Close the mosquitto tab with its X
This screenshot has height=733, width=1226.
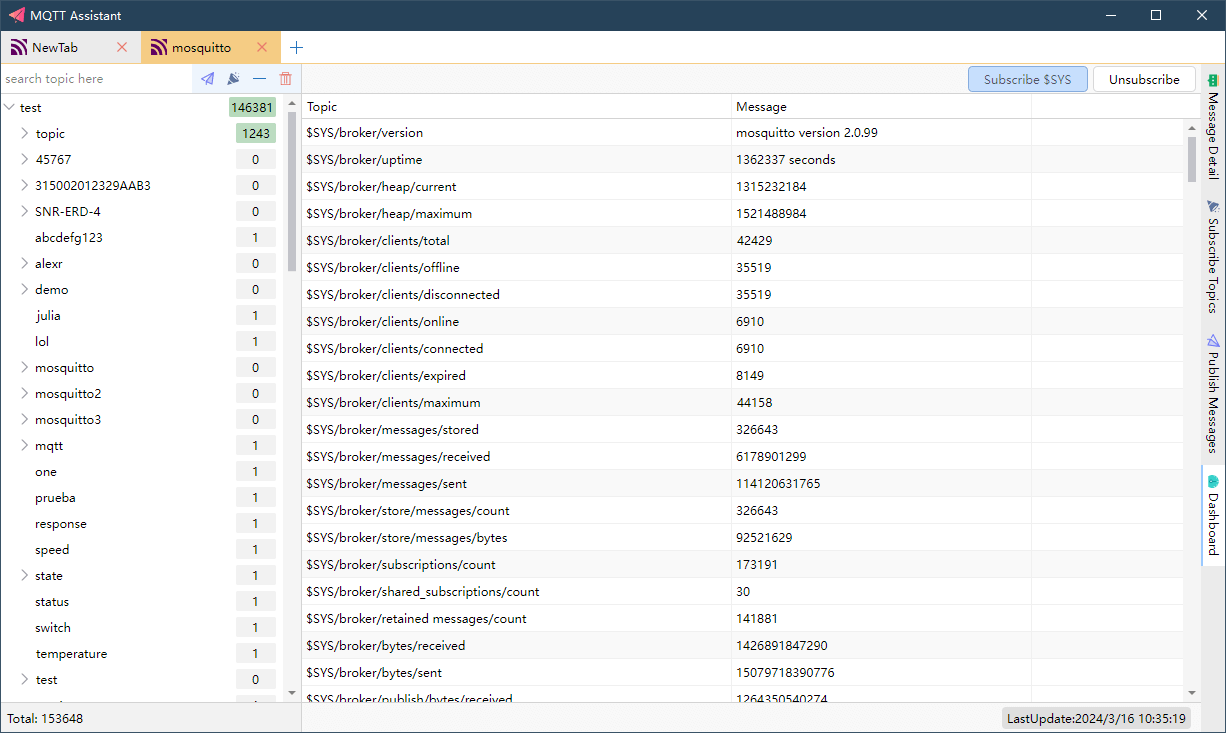(x=262, y=47)
